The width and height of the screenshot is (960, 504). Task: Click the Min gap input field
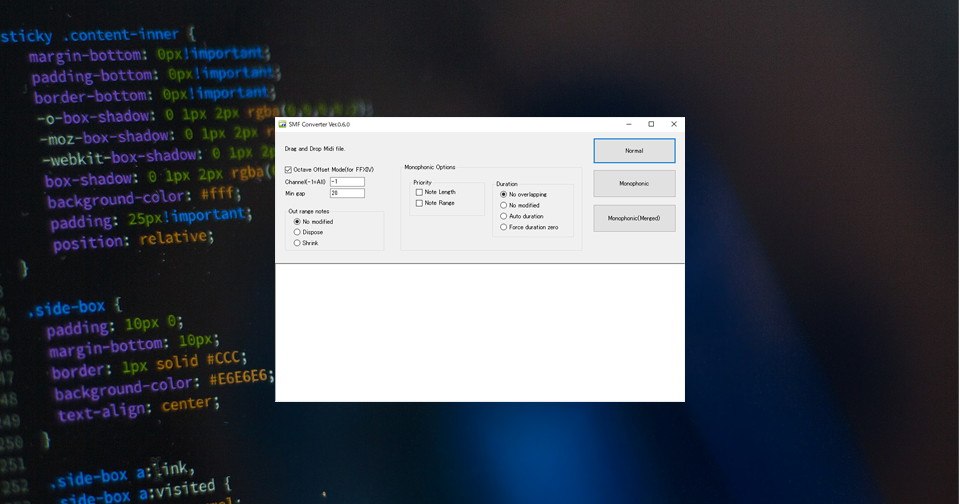pyautogui.click(x=347, y=193)
